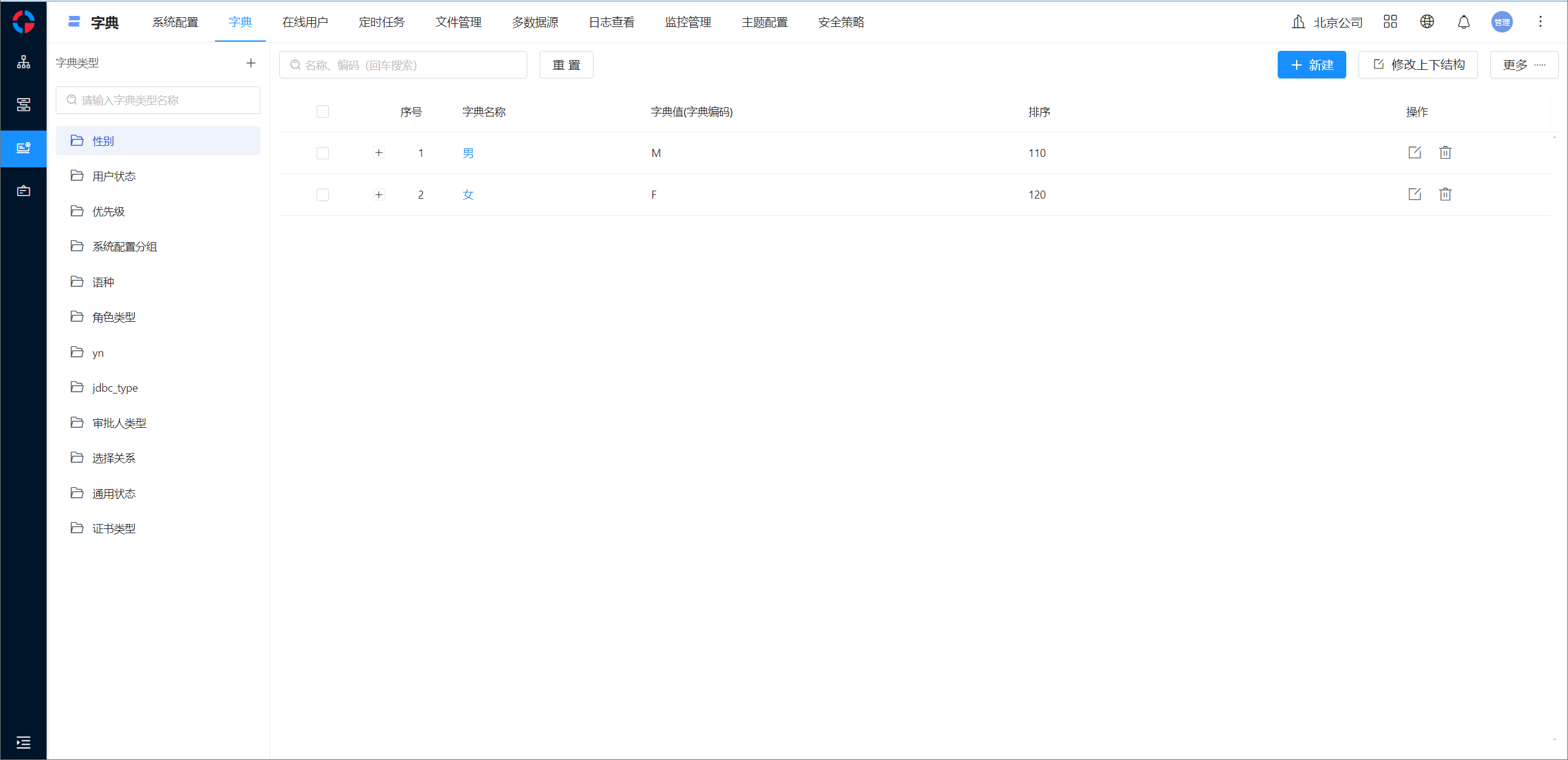Check the row for 女
The width and height of the screenshot is (1568, 760).
[323, 195]
